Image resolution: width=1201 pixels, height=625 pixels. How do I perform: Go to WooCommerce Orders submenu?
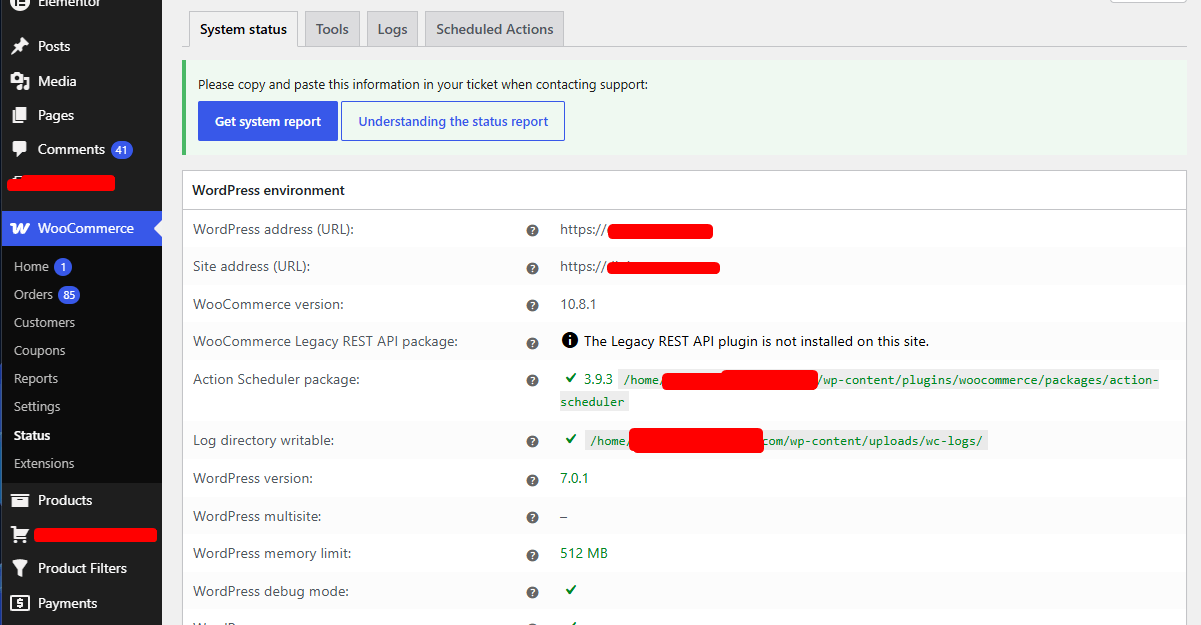33,294
